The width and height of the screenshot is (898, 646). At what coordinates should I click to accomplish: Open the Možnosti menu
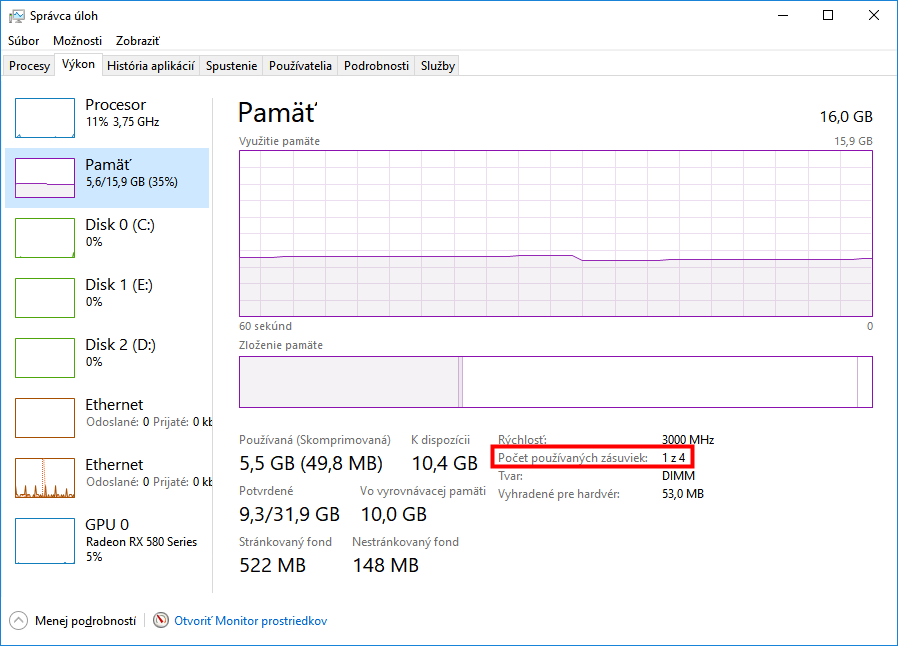pyautogui.click(x=77, y=41)
